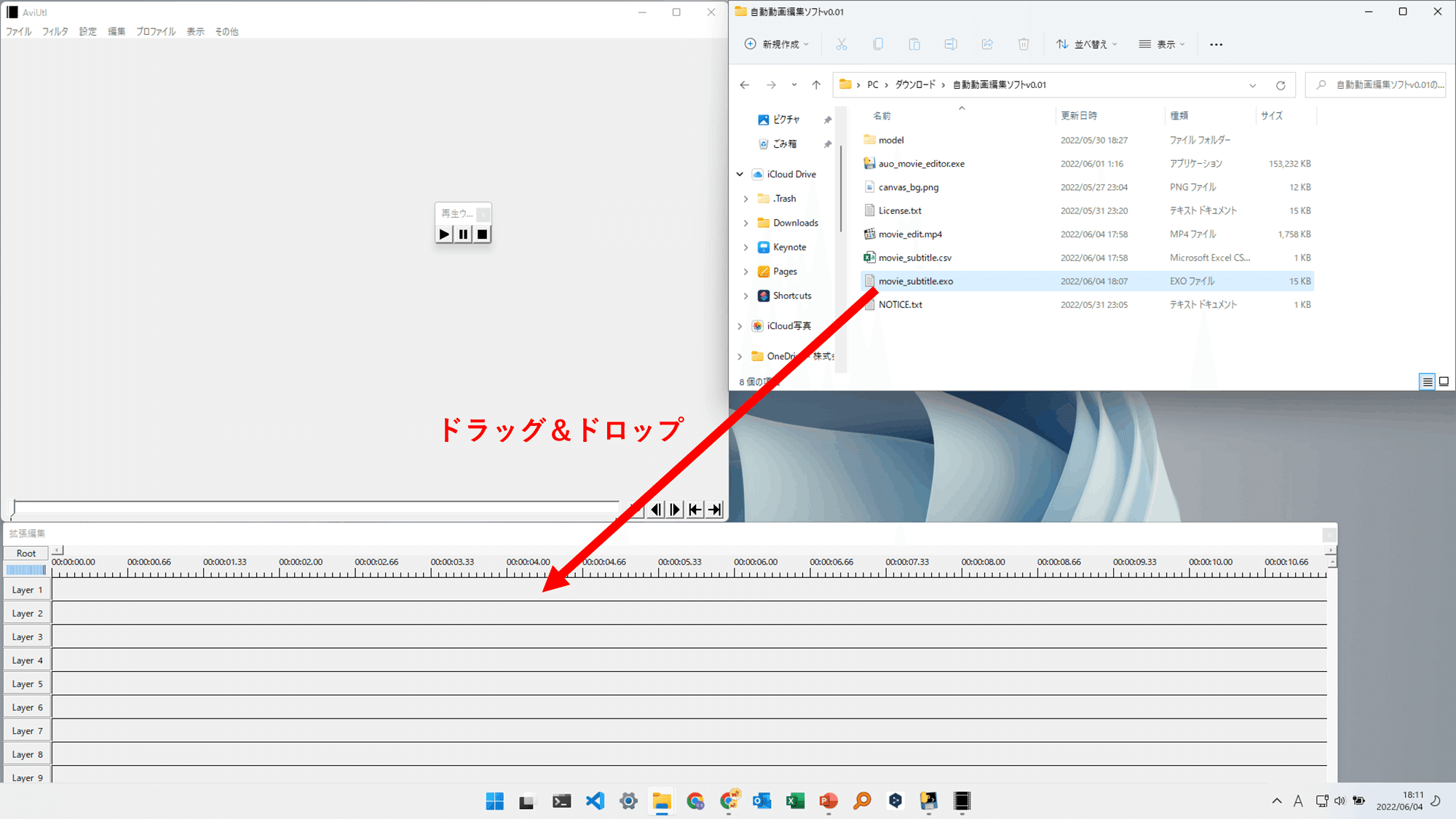
Task: Toggle Layer 4 visibility button
Action: (27, 660)
